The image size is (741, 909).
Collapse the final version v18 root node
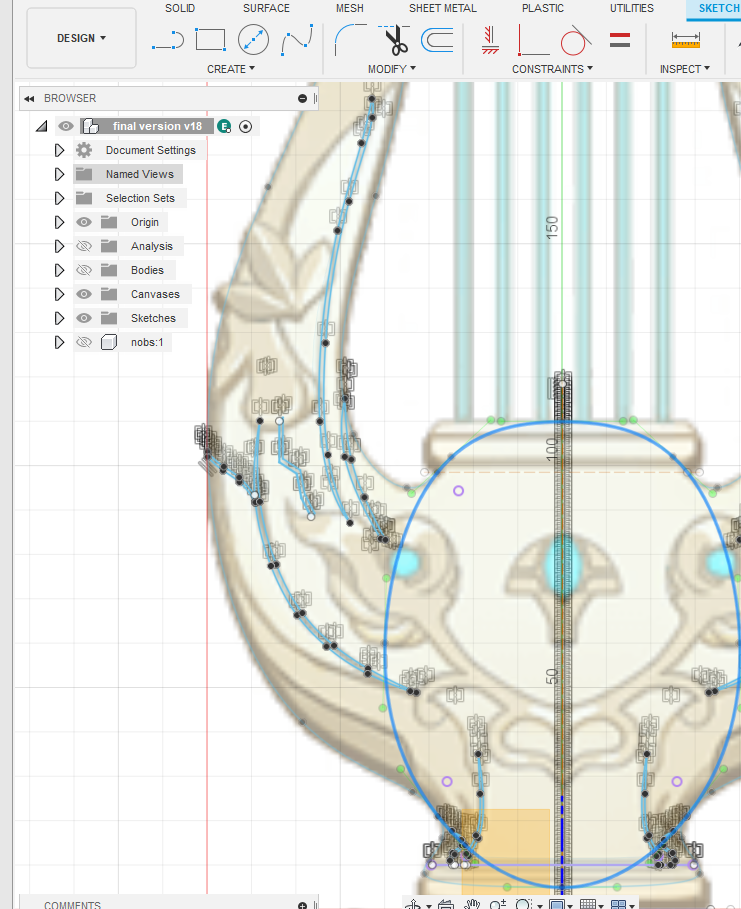click(x=42, y=126)
